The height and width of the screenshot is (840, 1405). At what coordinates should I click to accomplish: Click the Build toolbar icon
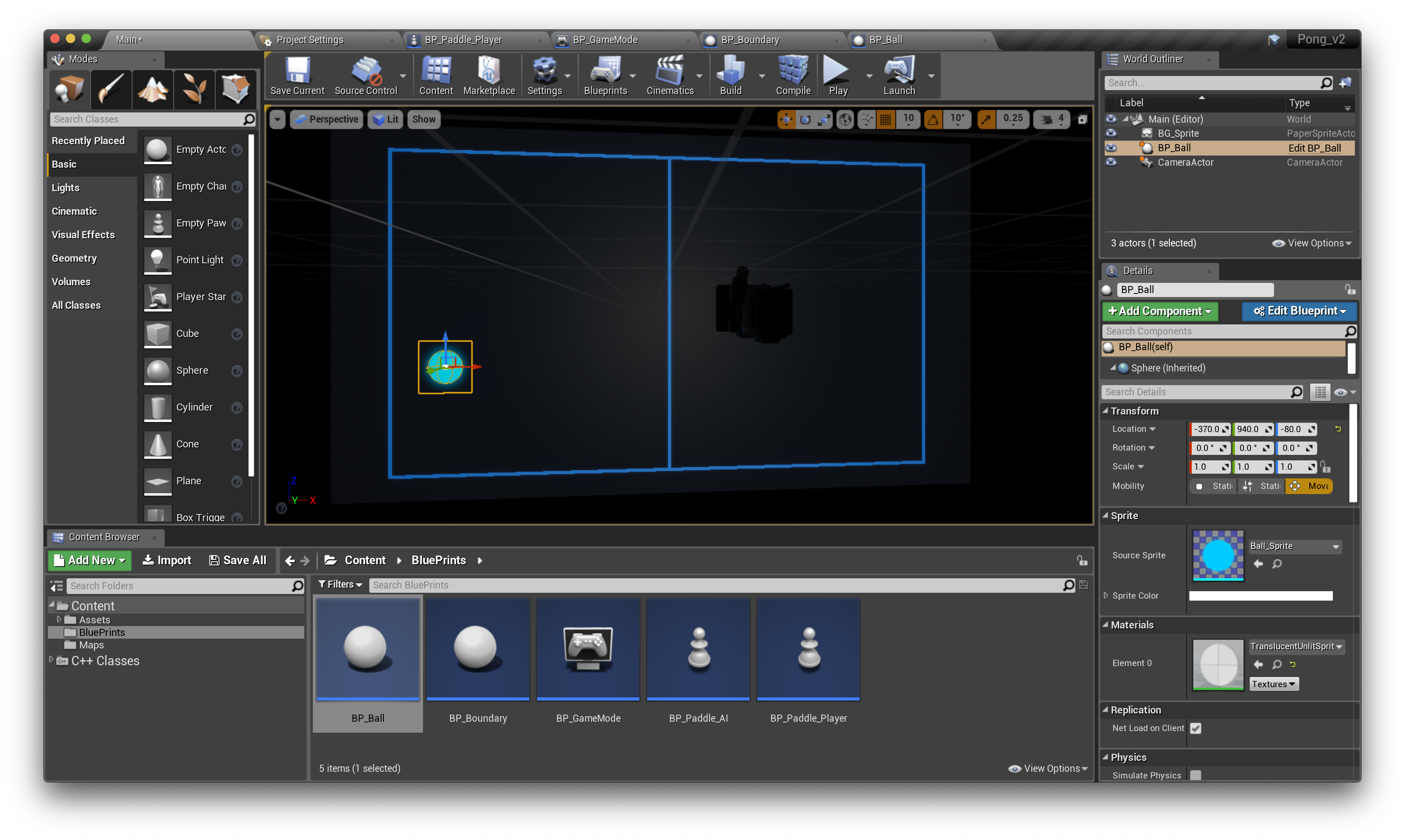[x=730, y=75]
